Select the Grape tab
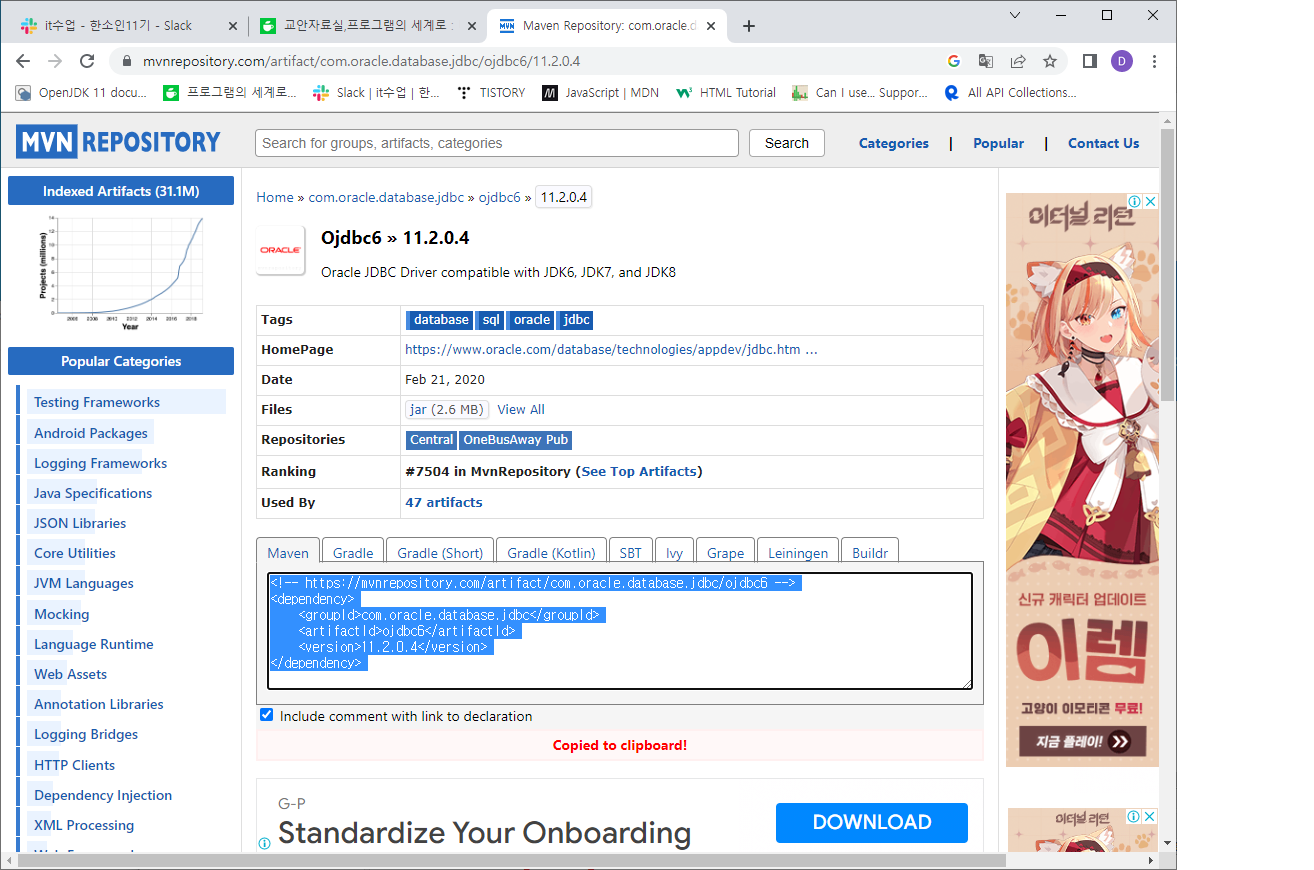 point(725,553)
